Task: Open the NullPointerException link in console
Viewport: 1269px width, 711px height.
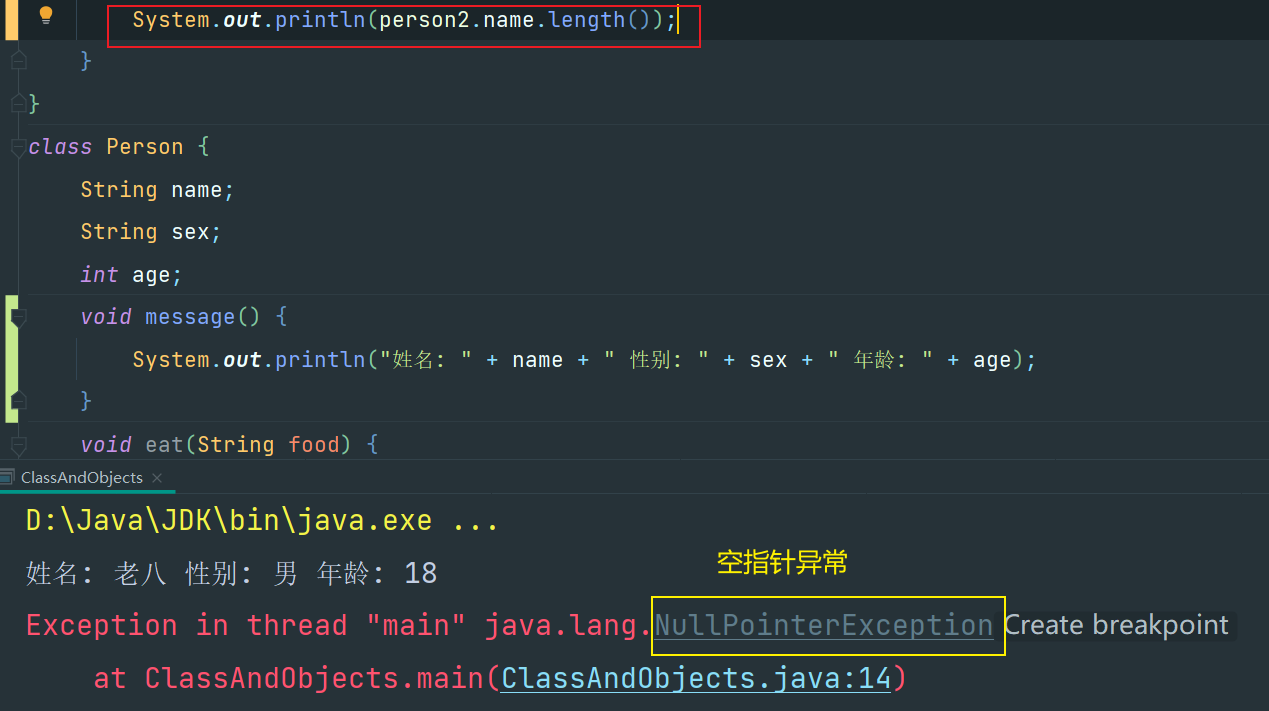Action: (824, 626)
